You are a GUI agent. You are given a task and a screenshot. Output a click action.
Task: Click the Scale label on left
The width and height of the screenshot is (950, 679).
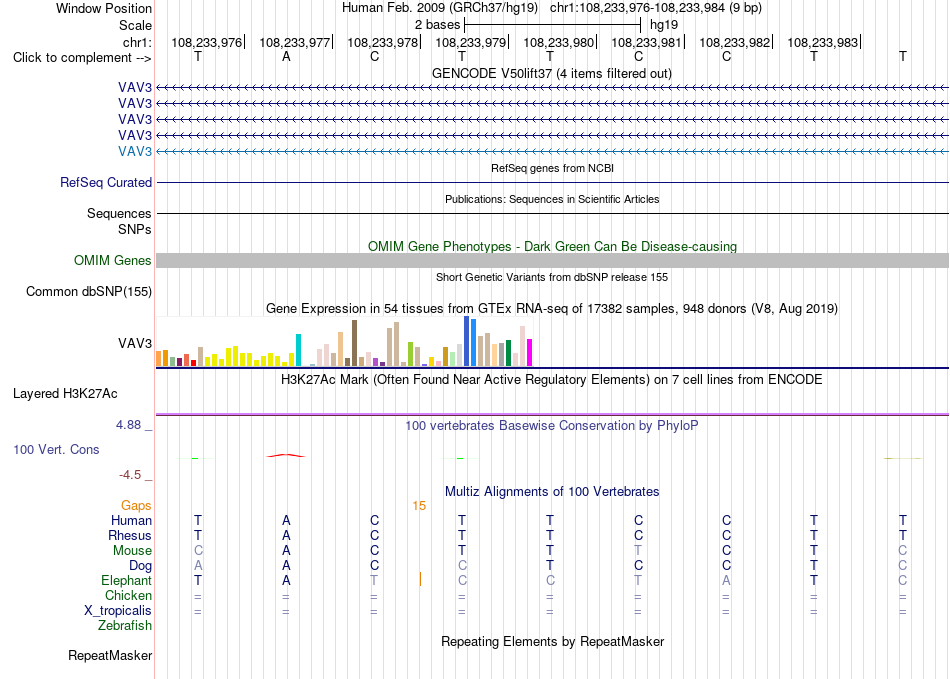point(136,25)
